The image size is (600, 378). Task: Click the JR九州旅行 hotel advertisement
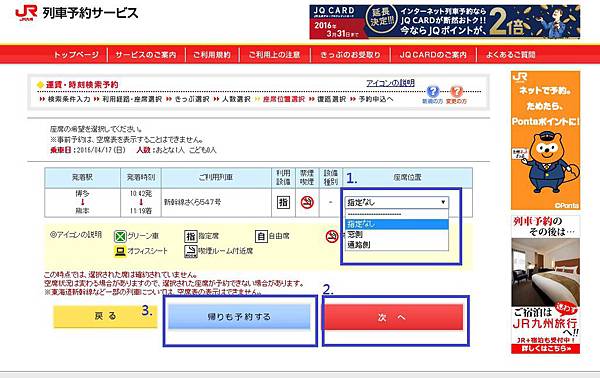tap(545, 284)
